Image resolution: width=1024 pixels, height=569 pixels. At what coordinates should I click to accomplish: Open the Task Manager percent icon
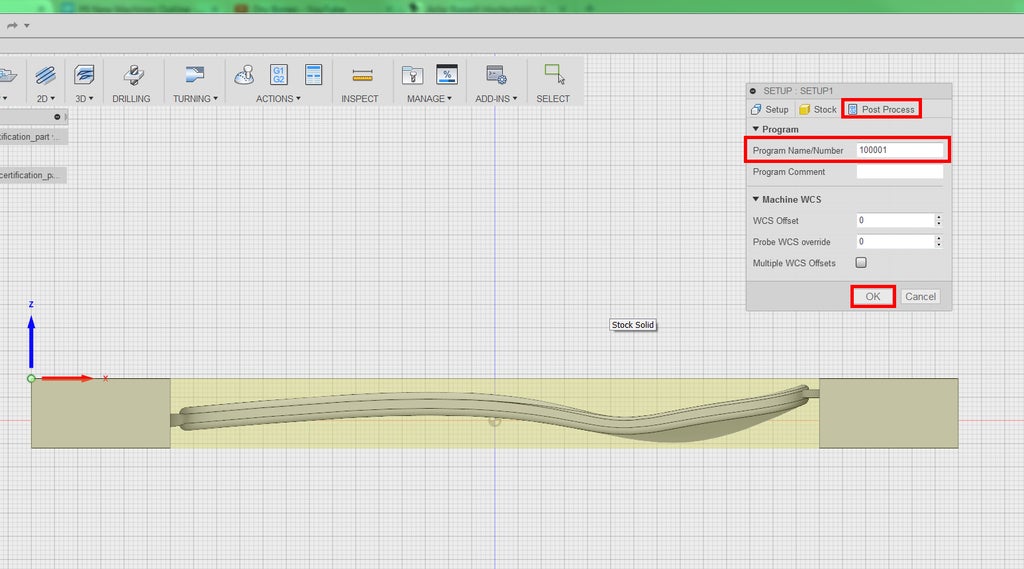tap(447, 74)
